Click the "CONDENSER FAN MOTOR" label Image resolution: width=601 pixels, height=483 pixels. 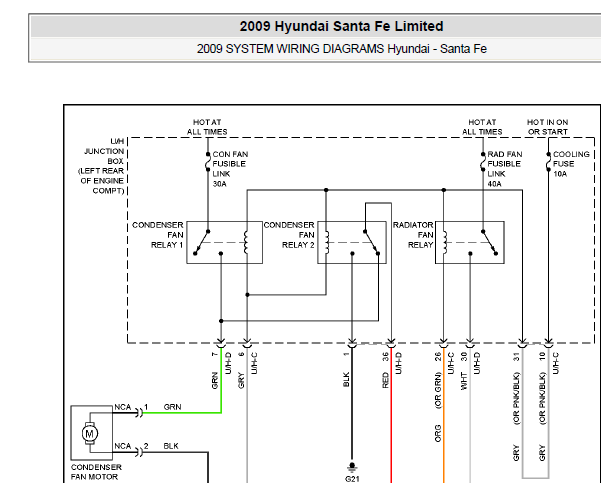96,472
